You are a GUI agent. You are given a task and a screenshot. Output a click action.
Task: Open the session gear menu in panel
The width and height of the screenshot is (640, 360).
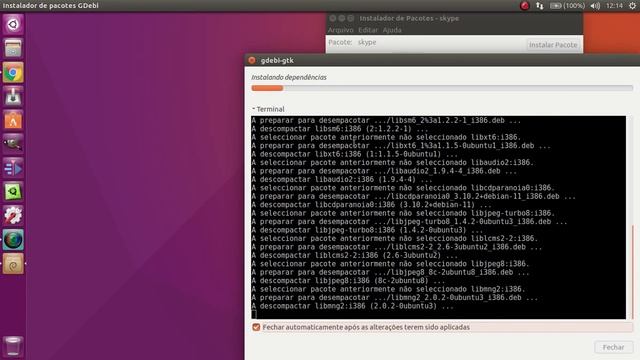[x=632, y=6]
